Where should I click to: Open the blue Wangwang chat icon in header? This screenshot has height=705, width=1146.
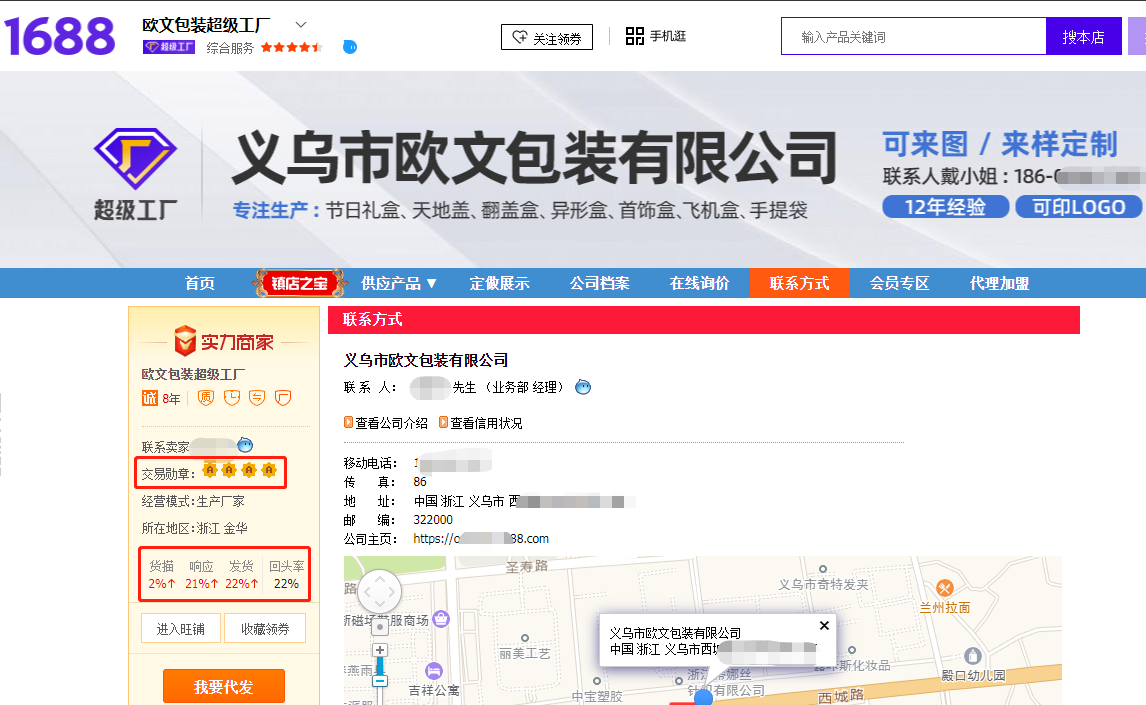(x=350, y=47)
